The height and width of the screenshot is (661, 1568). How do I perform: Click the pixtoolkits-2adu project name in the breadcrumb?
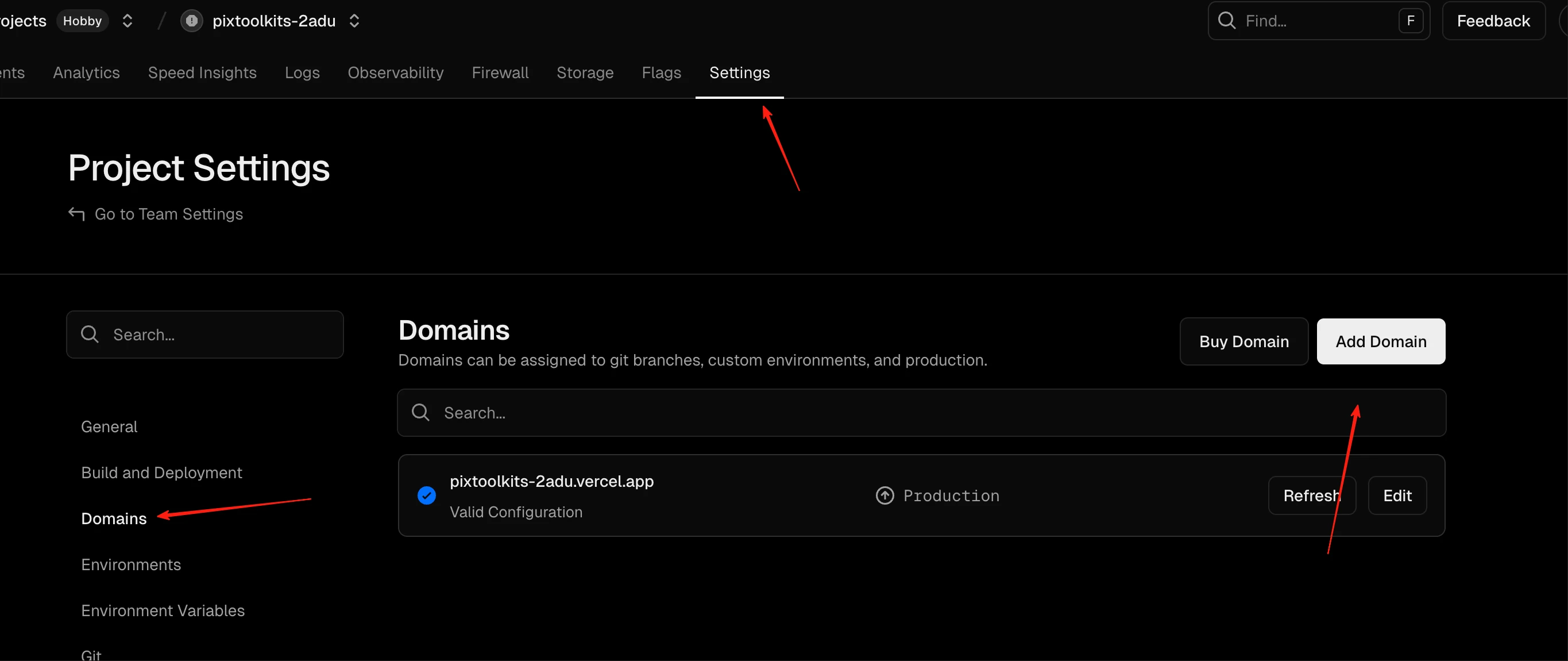coord(274,21)
